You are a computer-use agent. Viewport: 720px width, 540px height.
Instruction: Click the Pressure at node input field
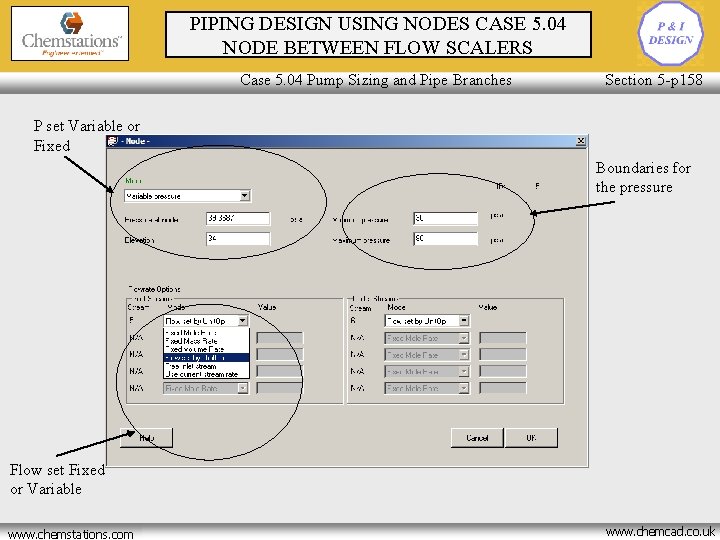coord(238,219)
